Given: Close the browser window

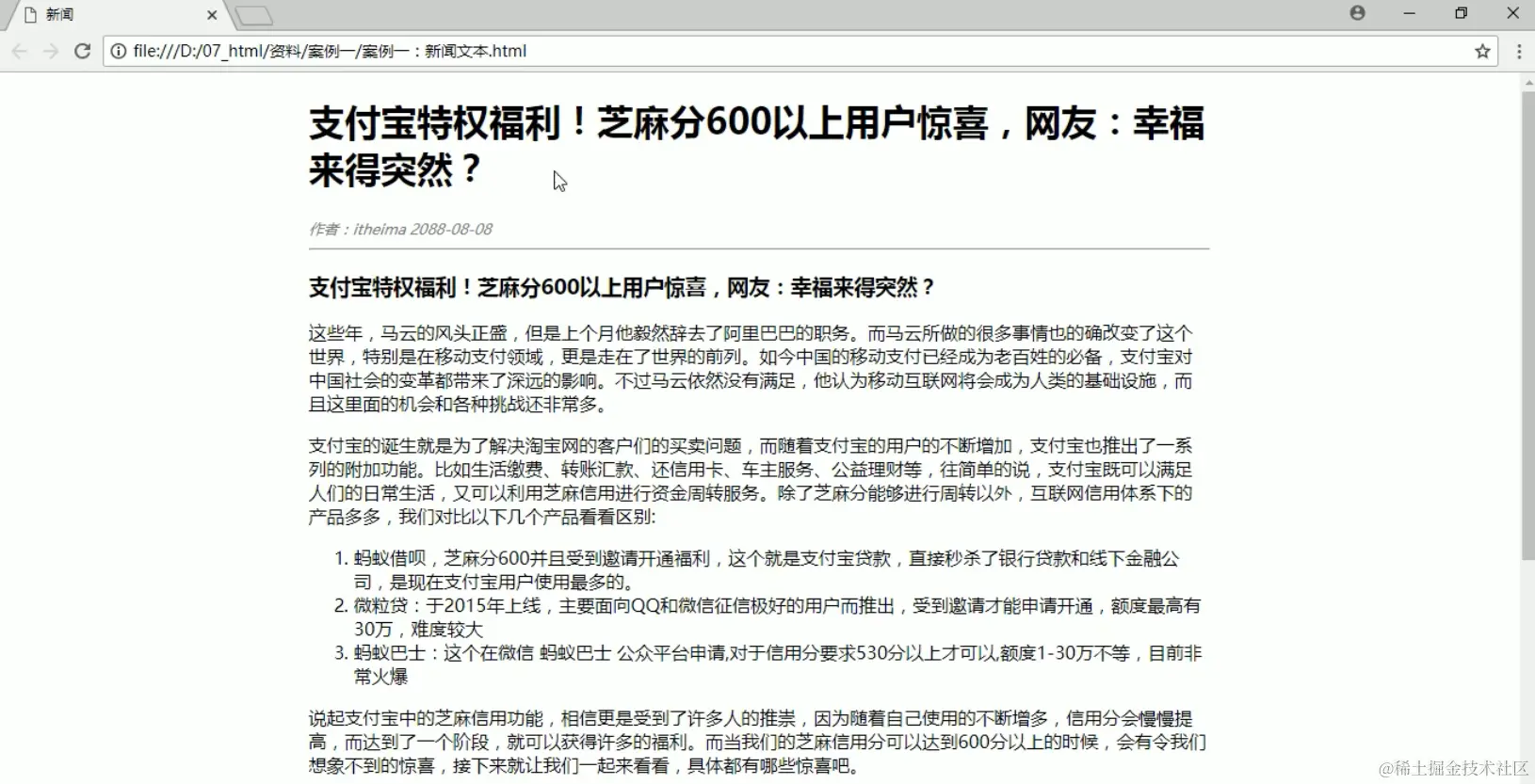Looking at the screenshot, I should coord(1512,13).
